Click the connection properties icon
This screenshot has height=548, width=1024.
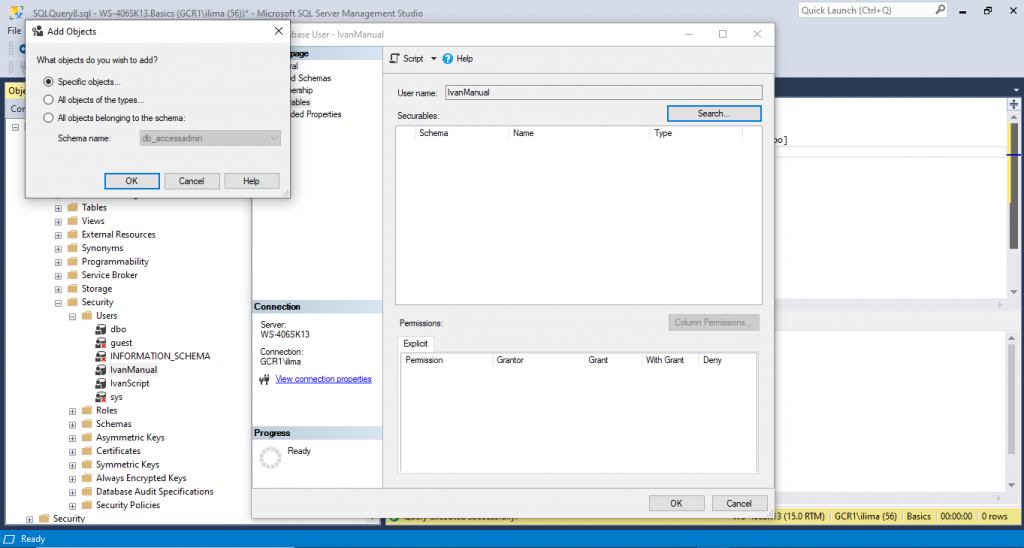[264, 379]
